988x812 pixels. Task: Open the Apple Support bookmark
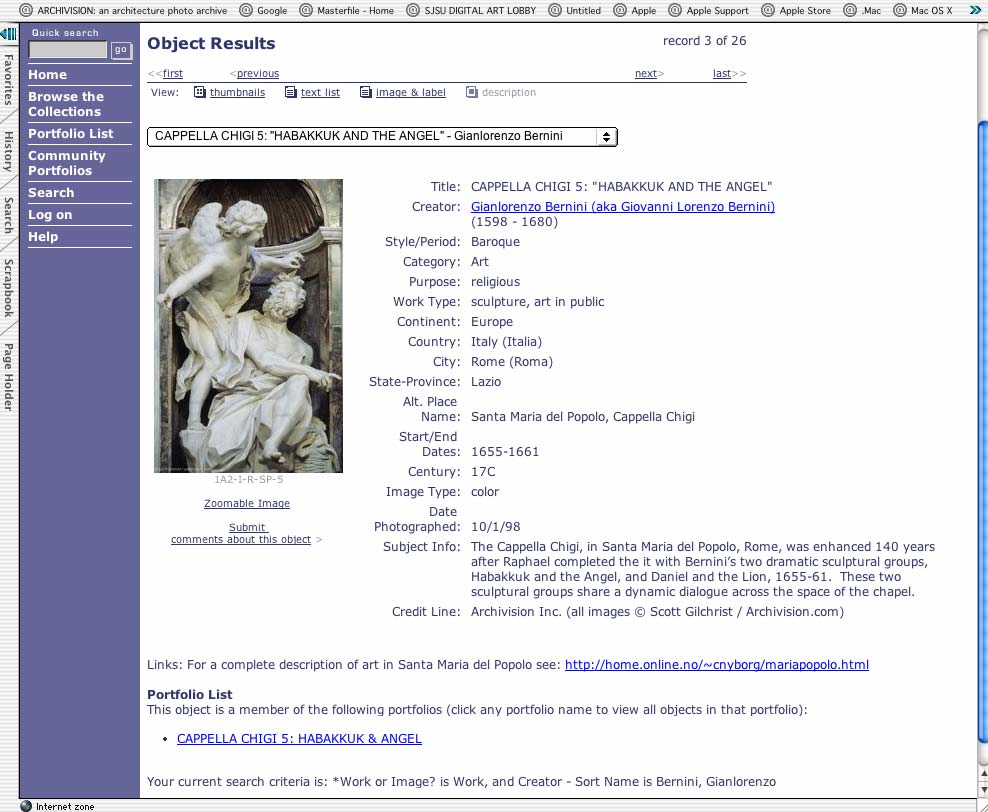[709, 10]
